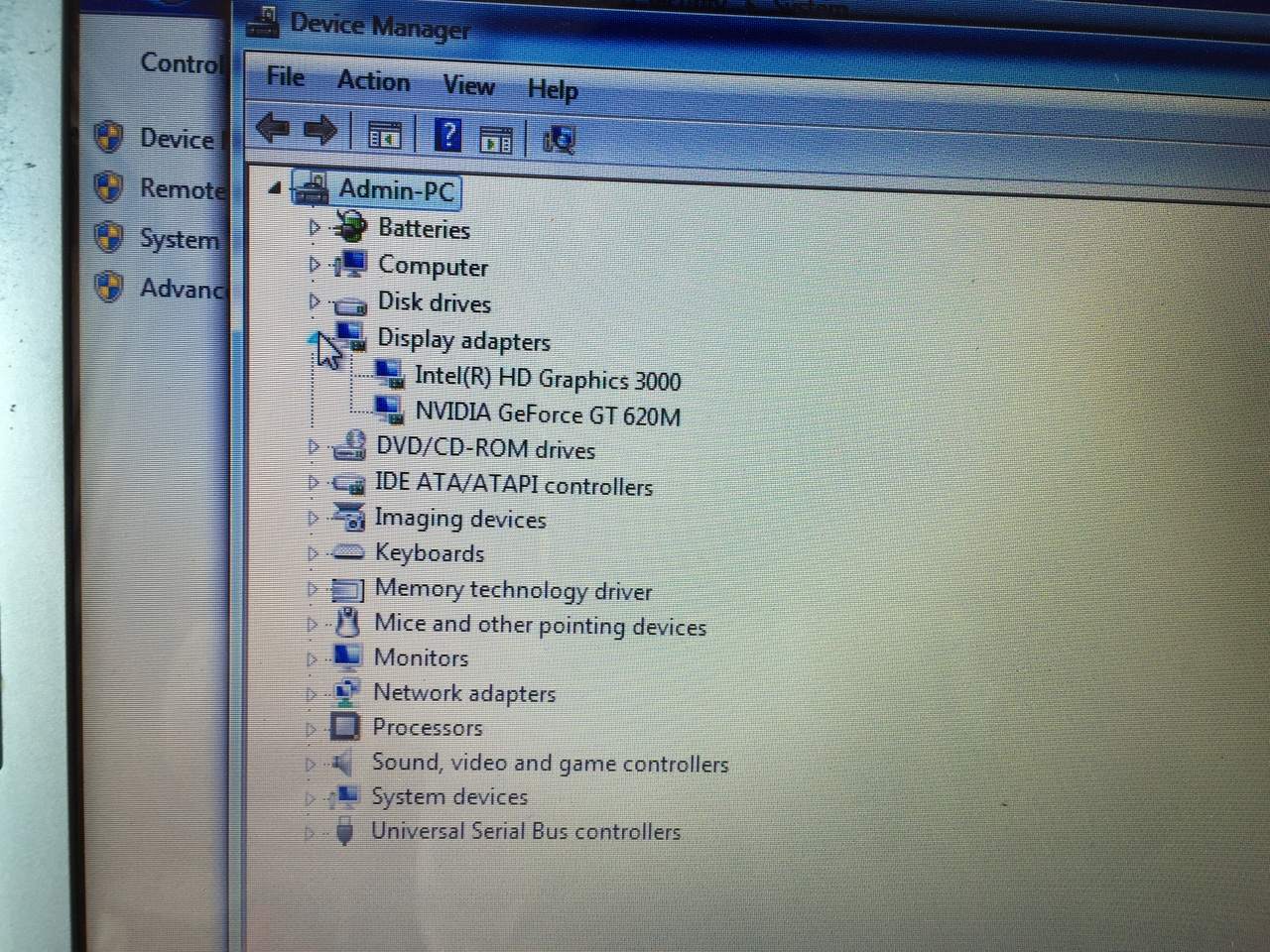Viewport: 1270px width, 952px height.
Task: Select the Universal Serial Bus controllers item
Action: (x=525, y=831)
